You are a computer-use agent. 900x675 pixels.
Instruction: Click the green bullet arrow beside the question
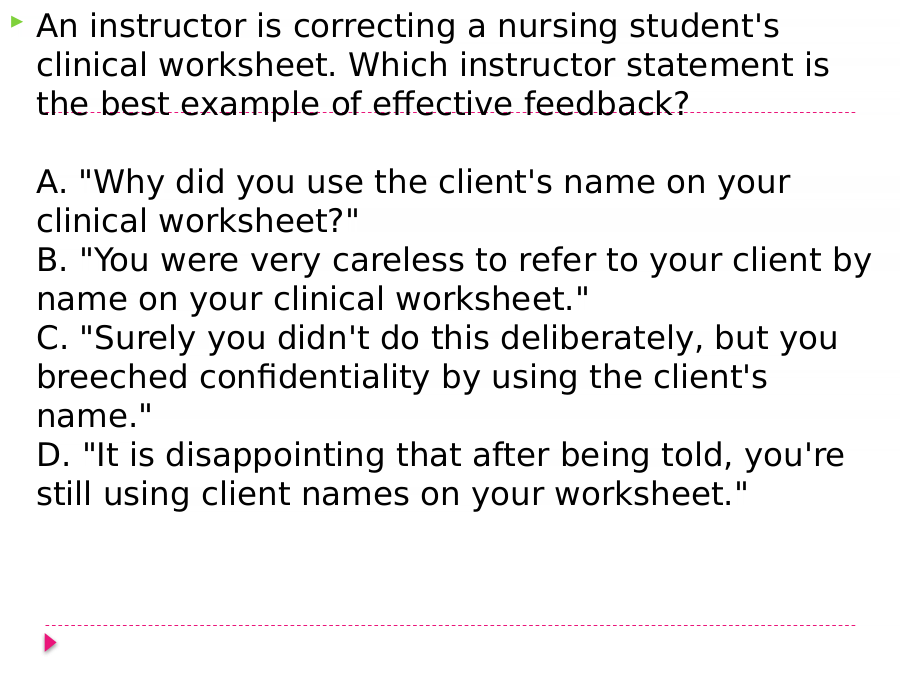click(x=17, y=22)
